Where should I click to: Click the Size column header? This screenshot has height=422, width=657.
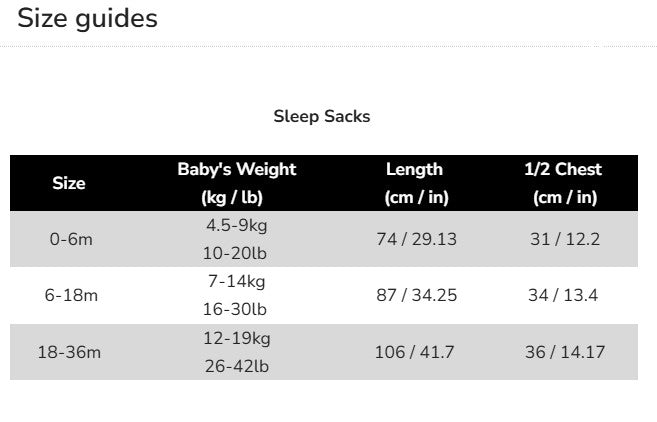pos(69,183)
